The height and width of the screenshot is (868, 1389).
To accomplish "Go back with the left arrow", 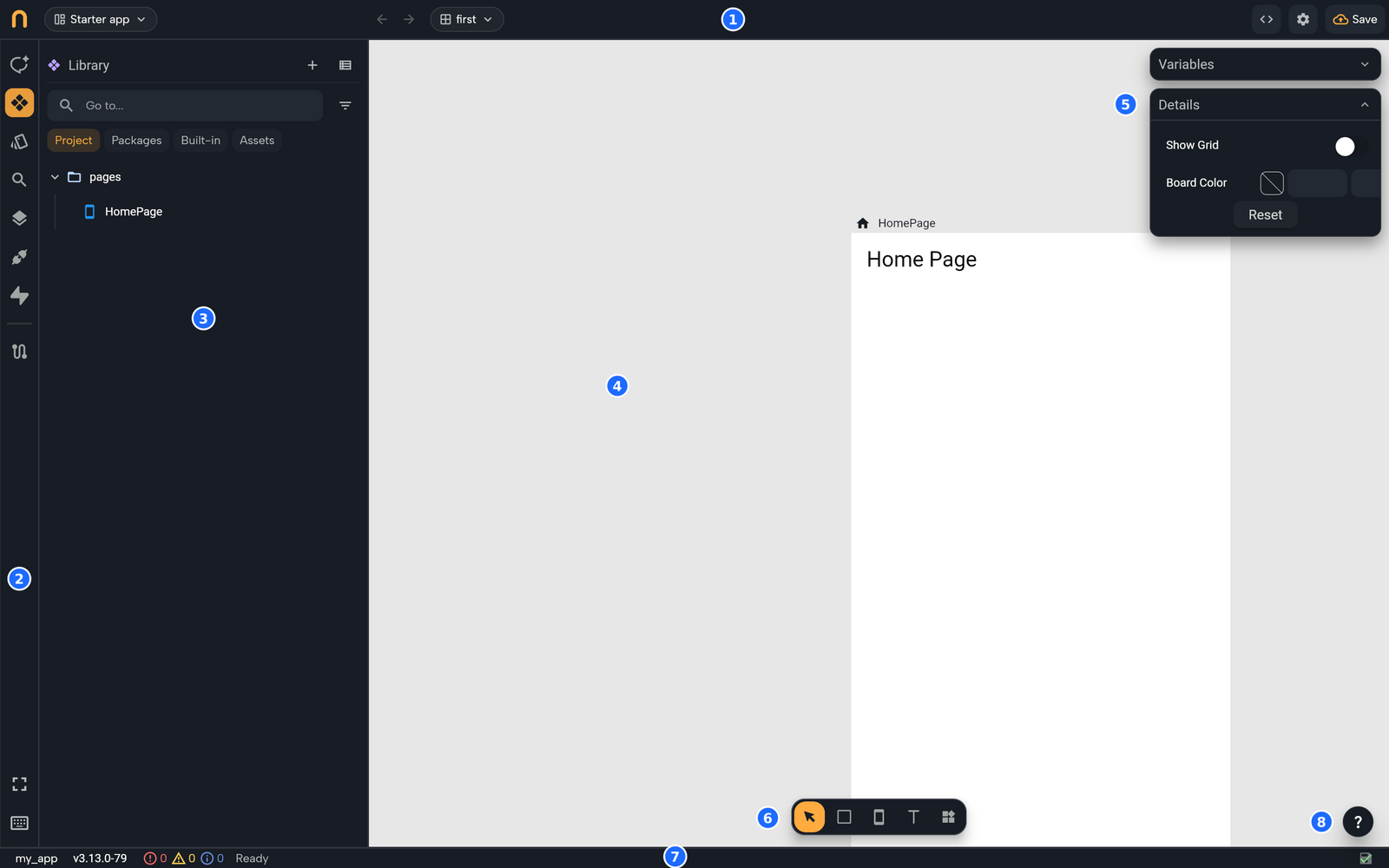I will [382, 19].
